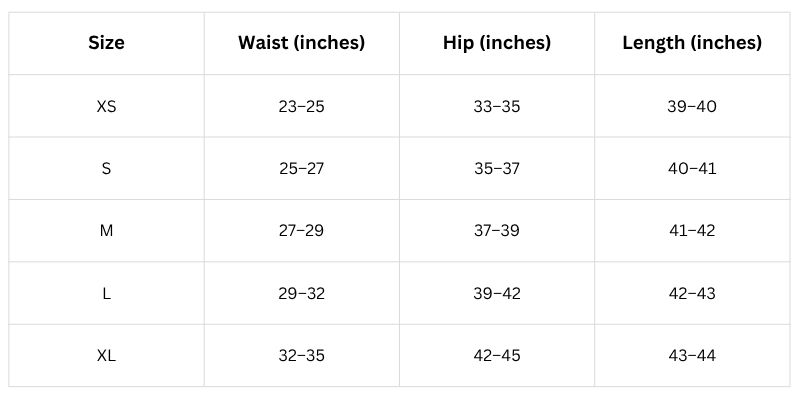Select the Waist (inches) column header
This screenshot has height=400, width=800.
coord(301,43)
